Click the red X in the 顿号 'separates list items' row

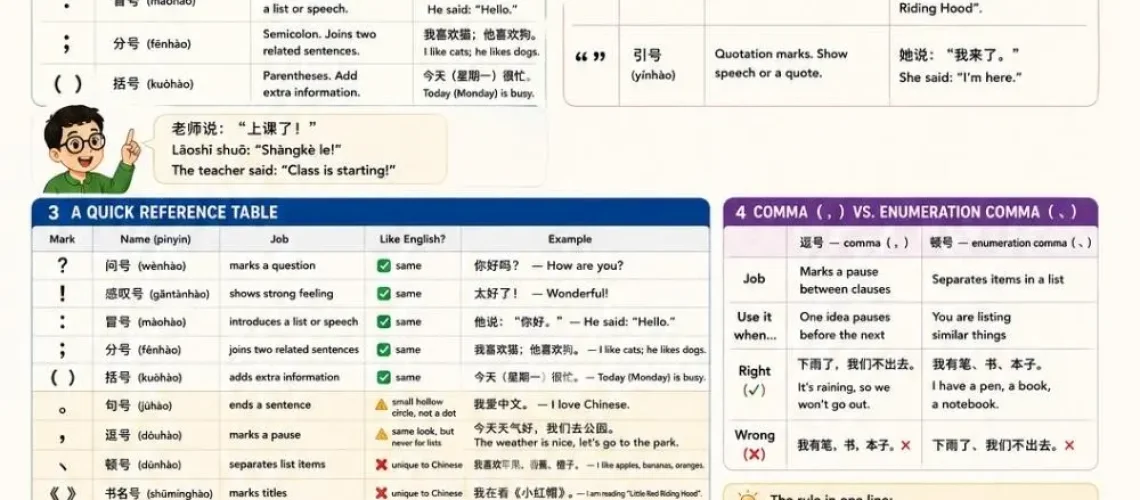pyautogui.click(x=381, y=464)
